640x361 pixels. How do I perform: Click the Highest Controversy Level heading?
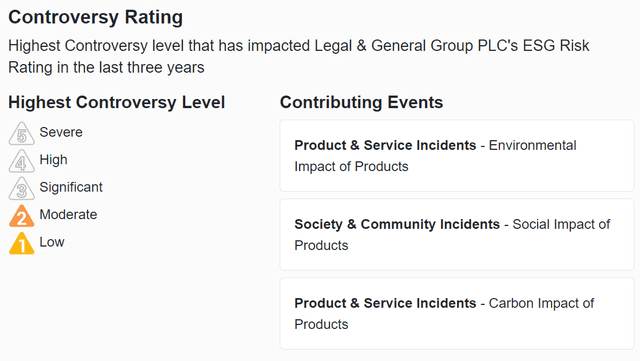[117, 102]
